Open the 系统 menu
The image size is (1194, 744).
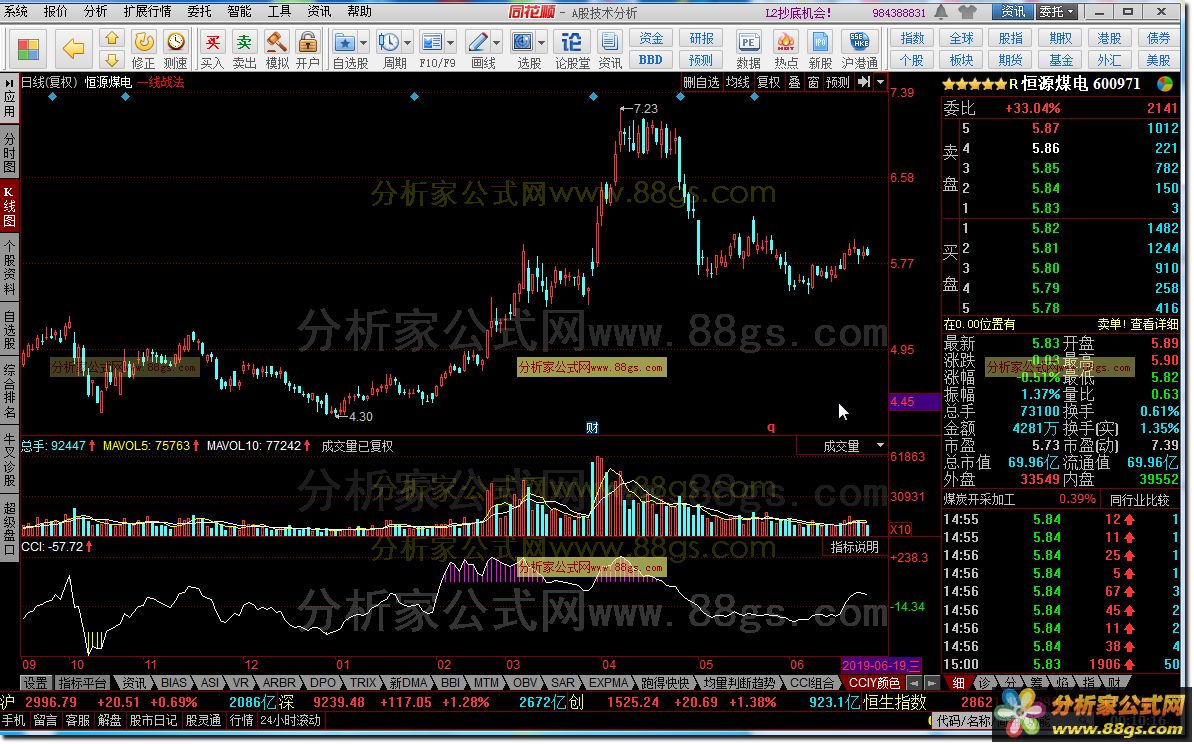pyautogui.click(x=16, y=11)
